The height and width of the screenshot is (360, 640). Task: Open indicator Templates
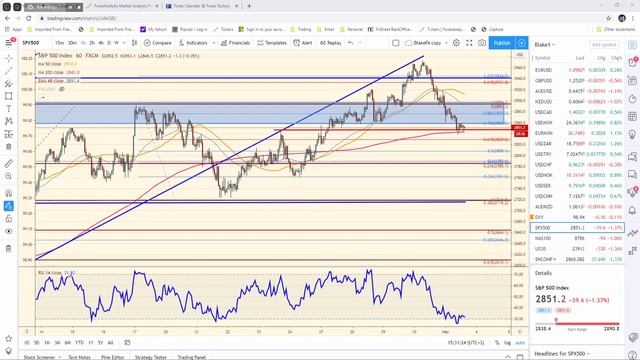click(x=272, y=43)
